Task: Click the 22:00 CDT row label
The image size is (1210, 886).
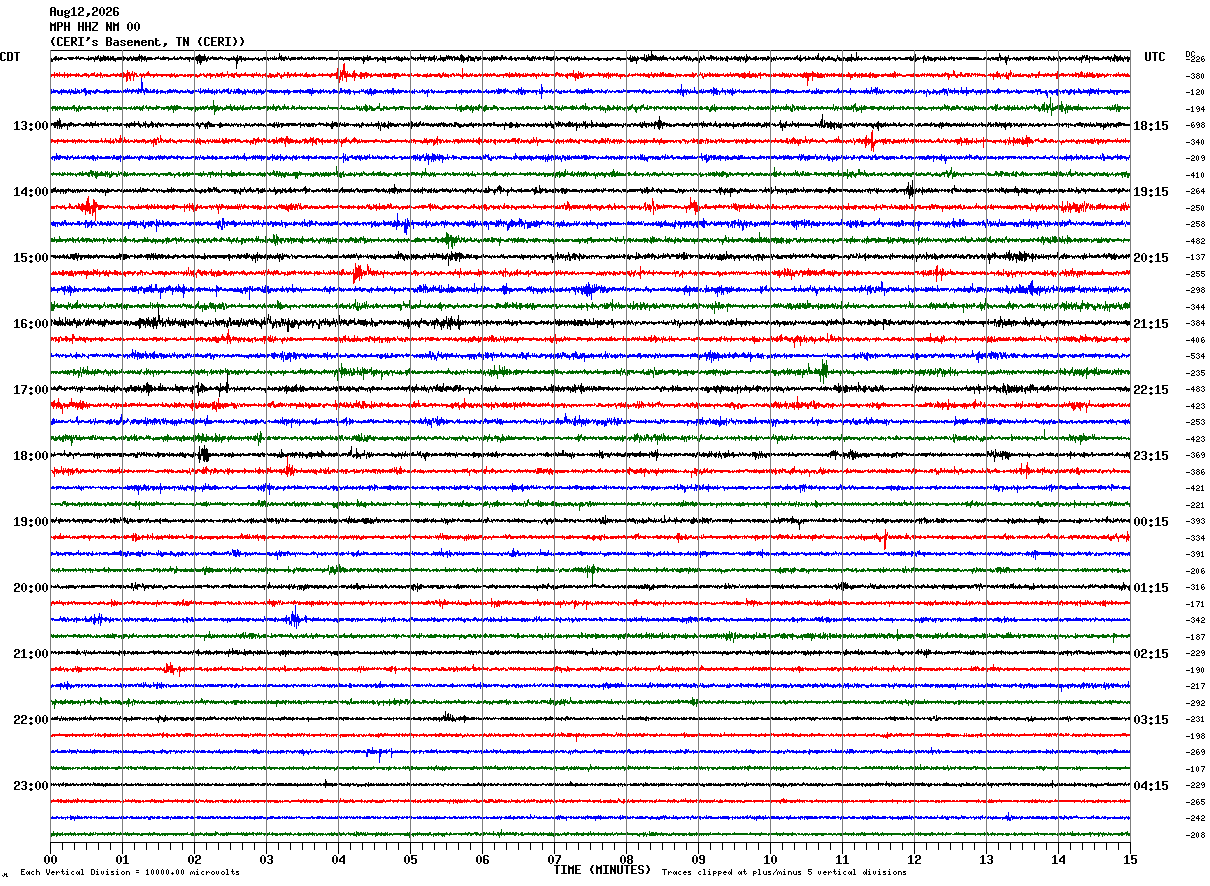Action: coord(30,720)
